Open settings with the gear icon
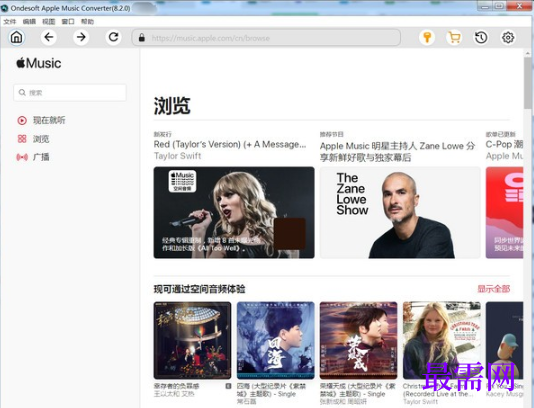This screenshot has height=408, width=534. pos(508,37)
